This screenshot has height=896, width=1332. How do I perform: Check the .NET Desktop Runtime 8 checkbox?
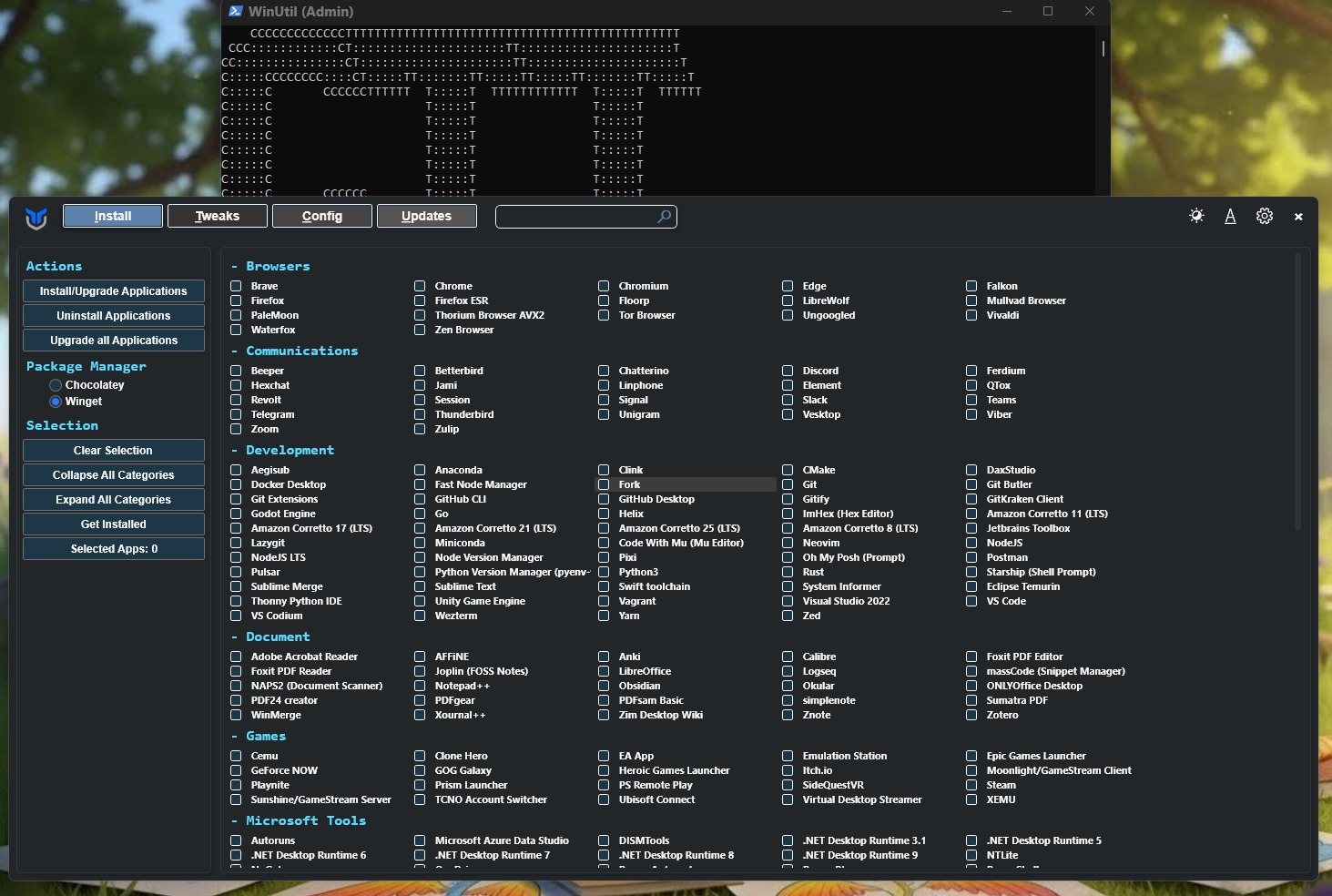(x=604, y=855)
